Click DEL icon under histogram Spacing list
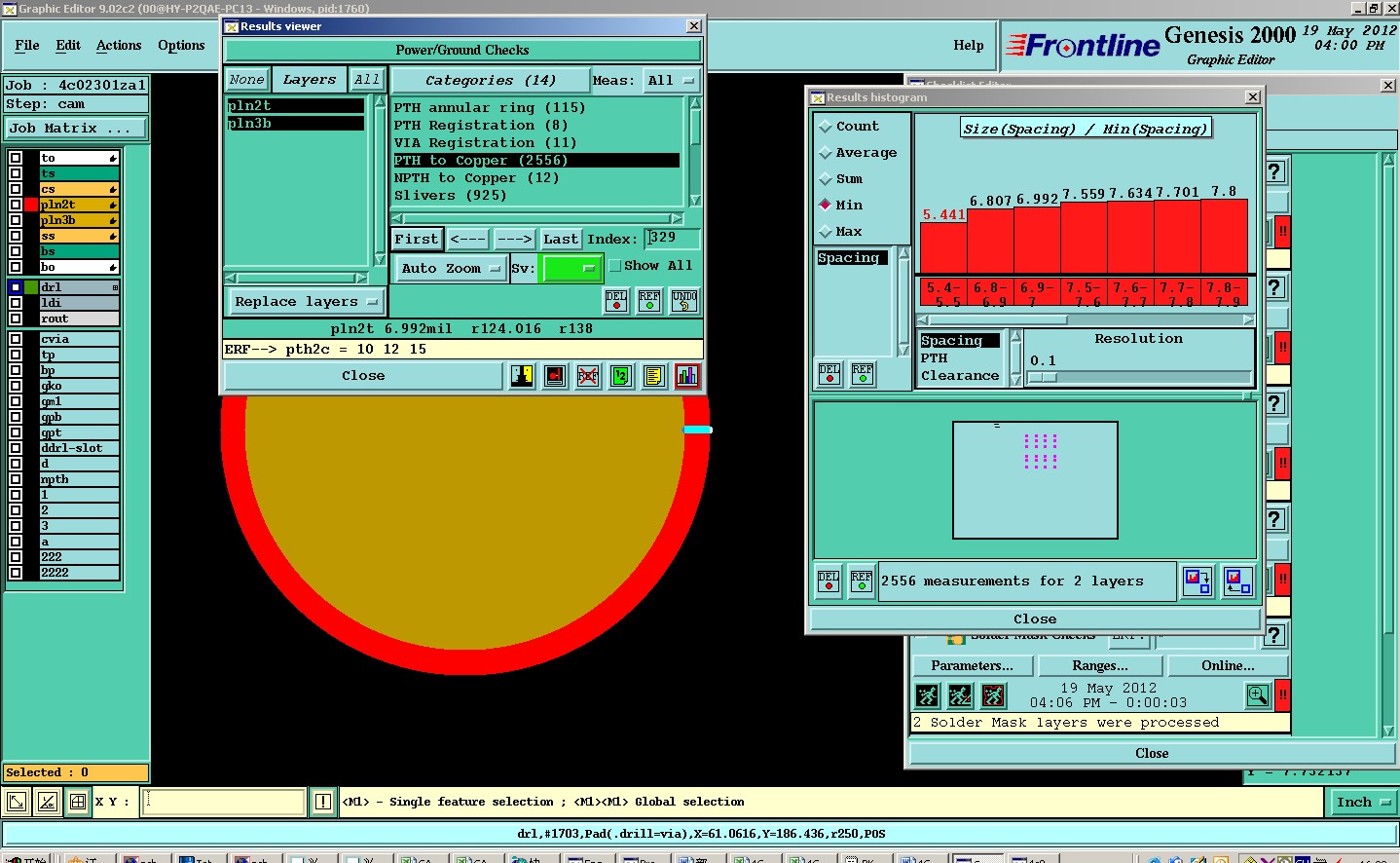Screen dimensions: 1400x863 pos(829,374)
